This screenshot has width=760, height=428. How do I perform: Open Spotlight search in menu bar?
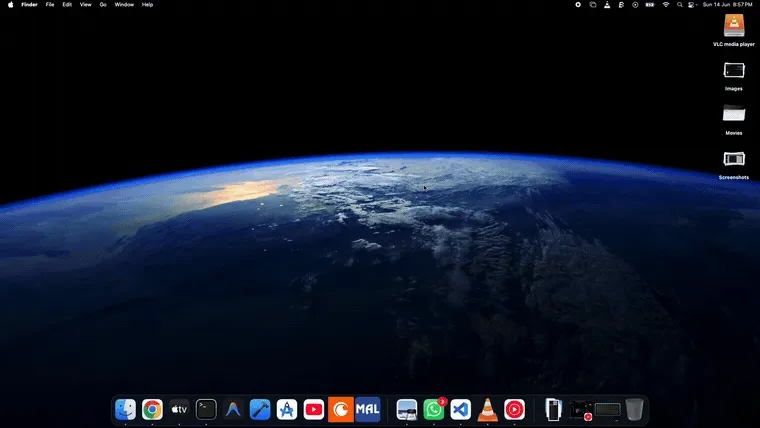(x=680, y=5)
